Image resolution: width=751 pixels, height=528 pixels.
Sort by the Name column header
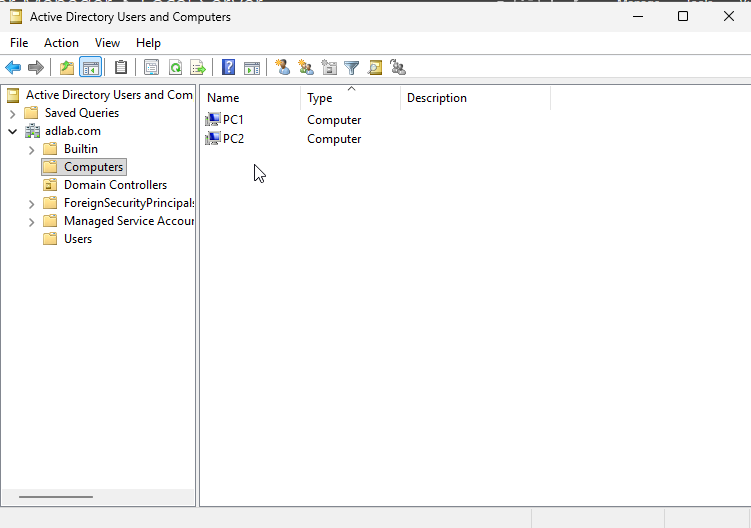coord(251,98)
